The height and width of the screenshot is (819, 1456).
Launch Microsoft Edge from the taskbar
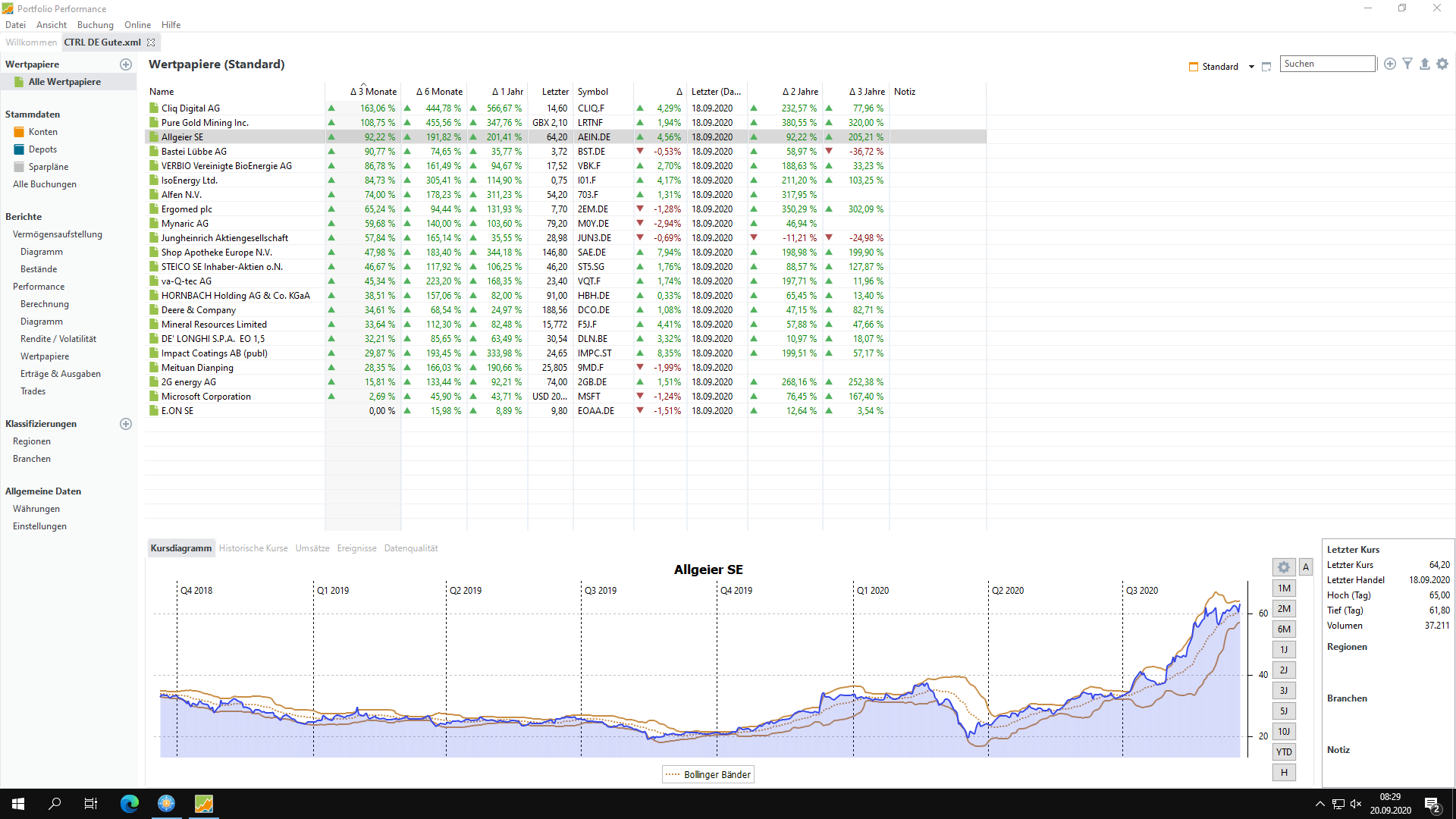coord(130,804)
